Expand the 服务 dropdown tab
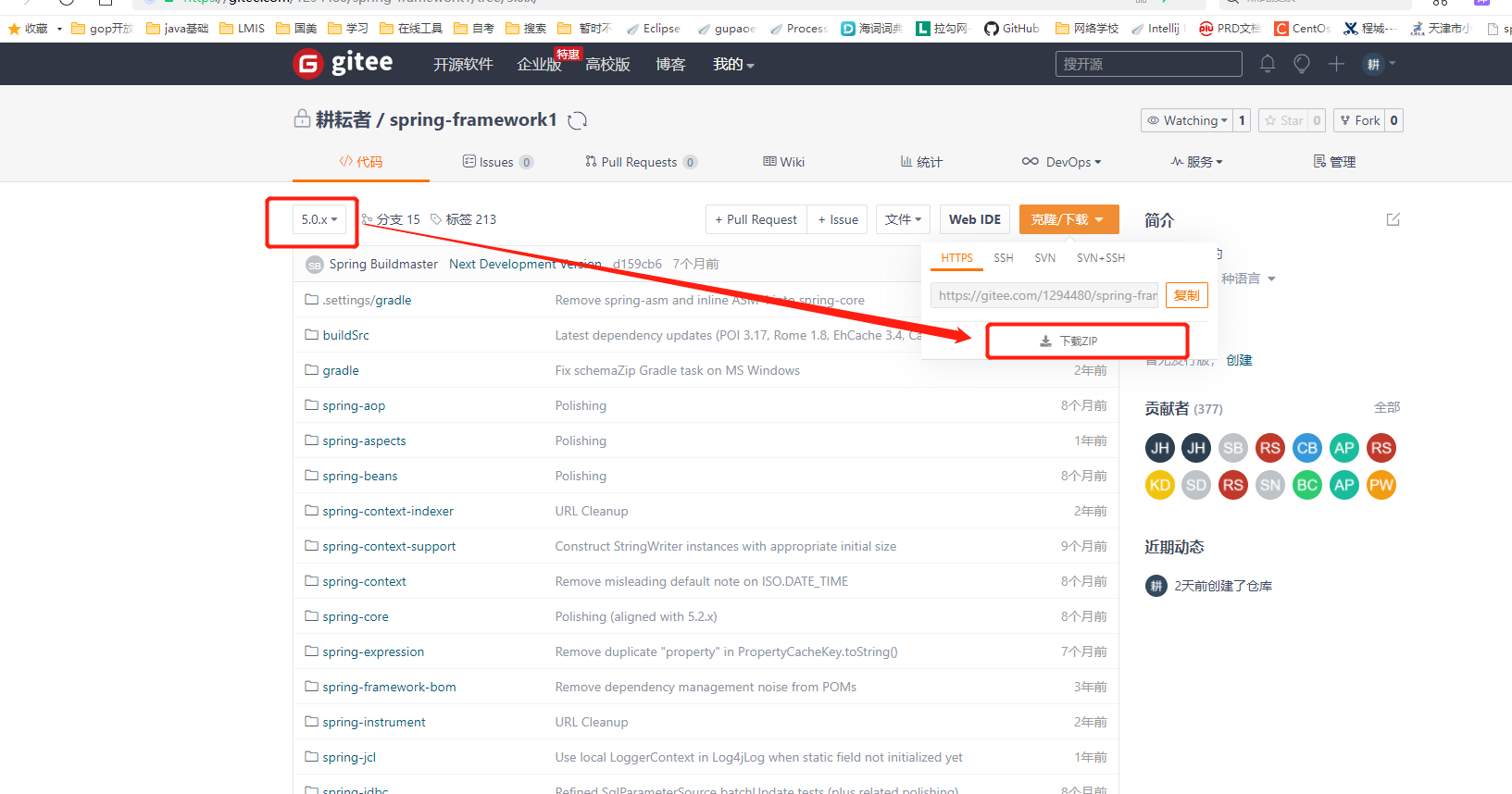Viewport: 1512px width, 794px height. tap(1196, 162)
